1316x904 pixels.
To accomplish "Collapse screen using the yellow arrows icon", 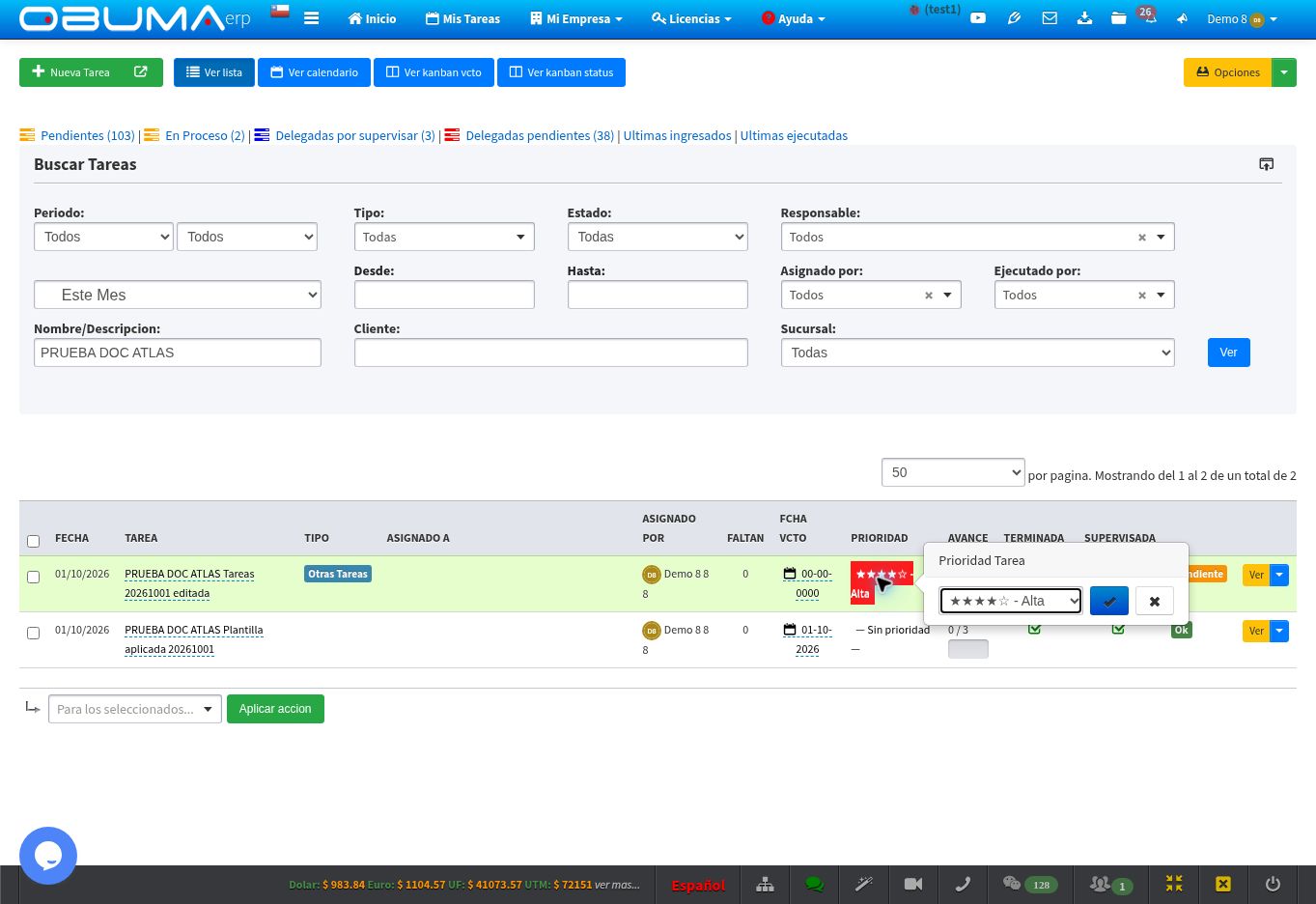I will click(x=1174, y=885).
